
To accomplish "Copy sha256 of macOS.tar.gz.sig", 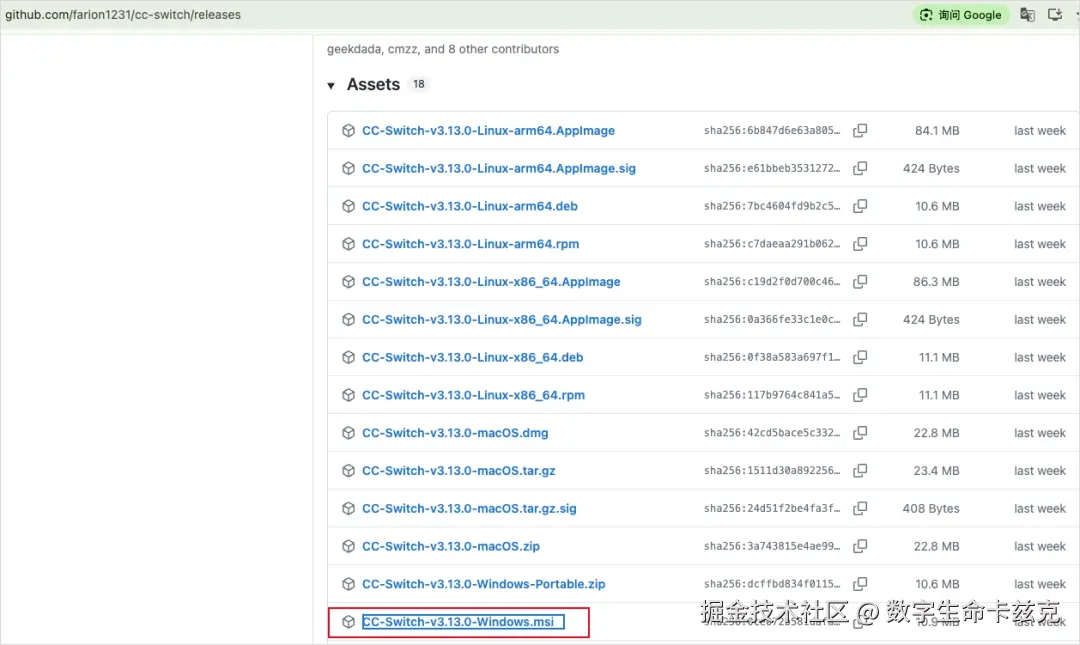I will click(860, 509).
